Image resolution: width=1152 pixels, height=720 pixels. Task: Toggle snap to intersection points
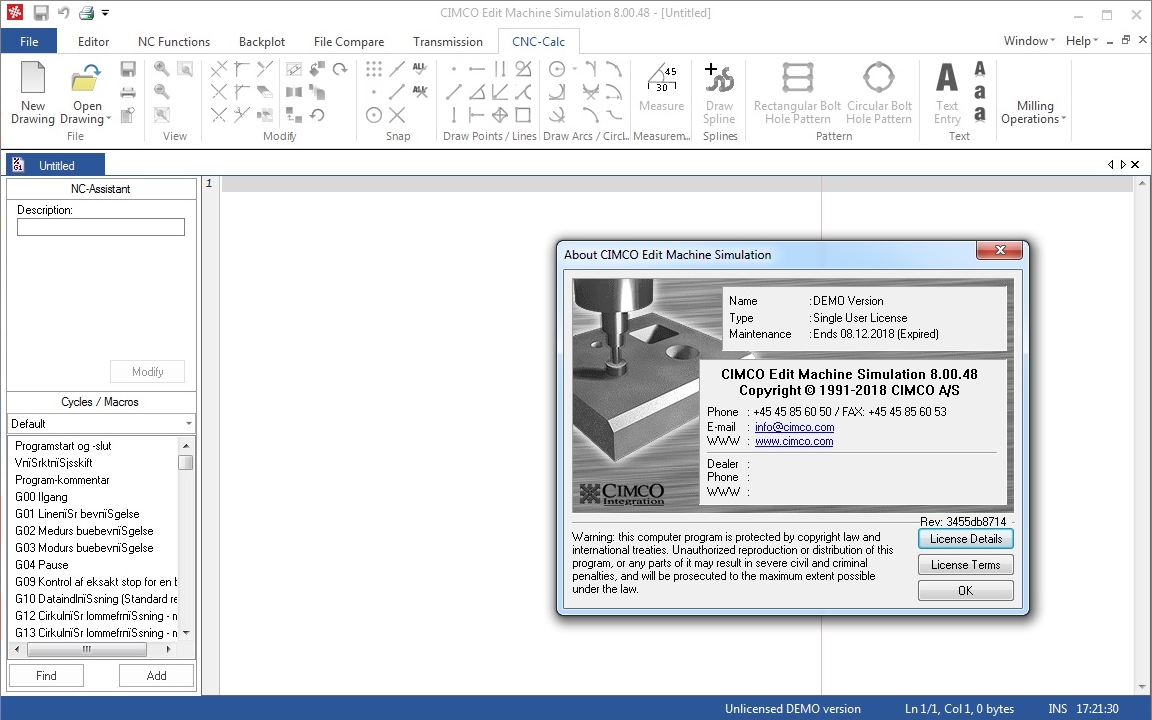397,115
